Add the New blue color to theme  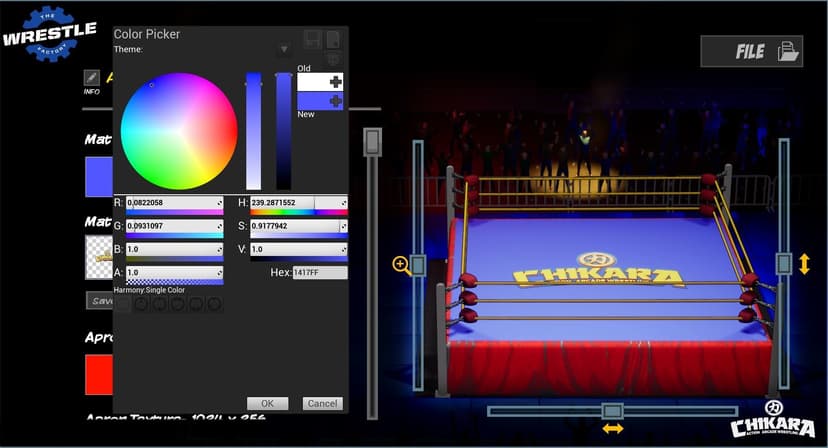[335, 101]
